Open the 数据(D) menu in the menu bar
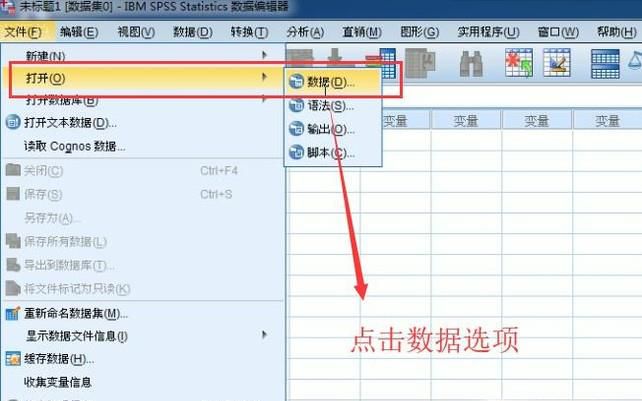Image resolution: width=642 pixels, height=401 pixels. click(193, 32)
